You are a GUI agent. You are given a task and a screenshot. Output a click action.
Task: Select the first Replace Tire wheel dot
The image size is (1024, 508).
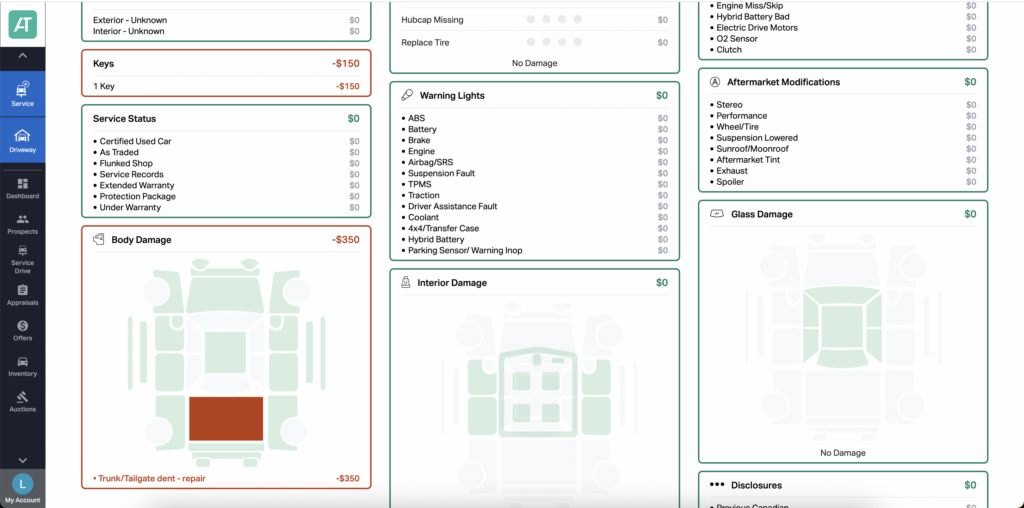click(x=531, y=42)
